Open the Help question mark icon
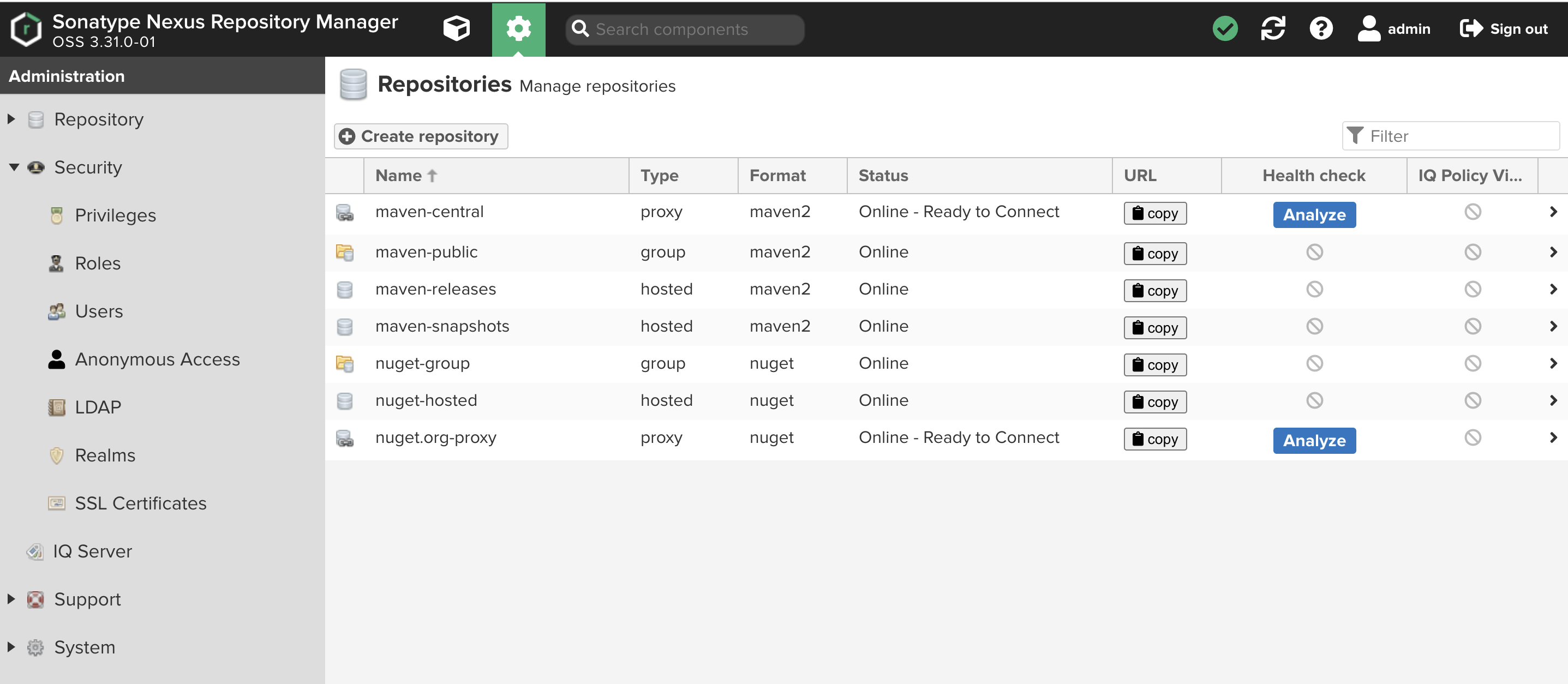 [1321, 28]
